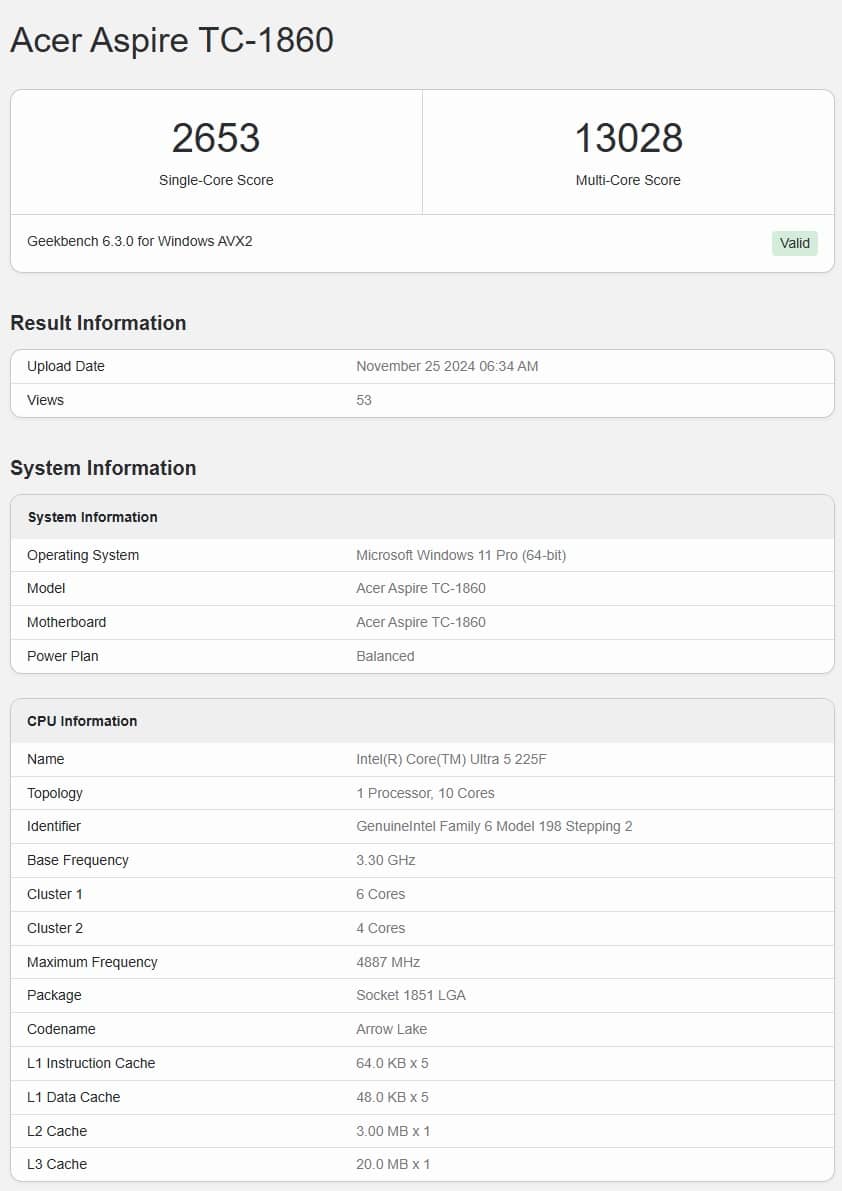Click Geekbench 6.3.0 for Windows AVX2 text

click(x=140, y=241)
